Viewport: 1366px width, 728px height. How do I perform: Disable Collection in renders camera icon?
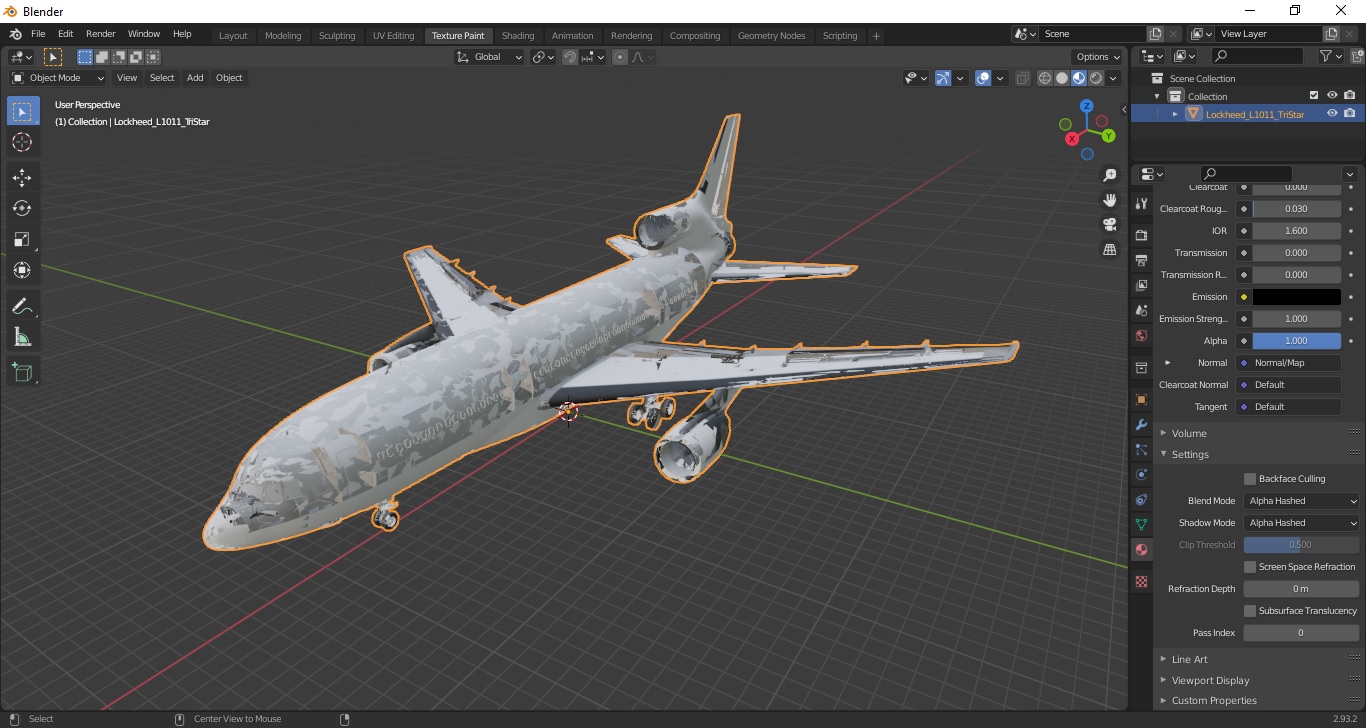(1350, 96)
